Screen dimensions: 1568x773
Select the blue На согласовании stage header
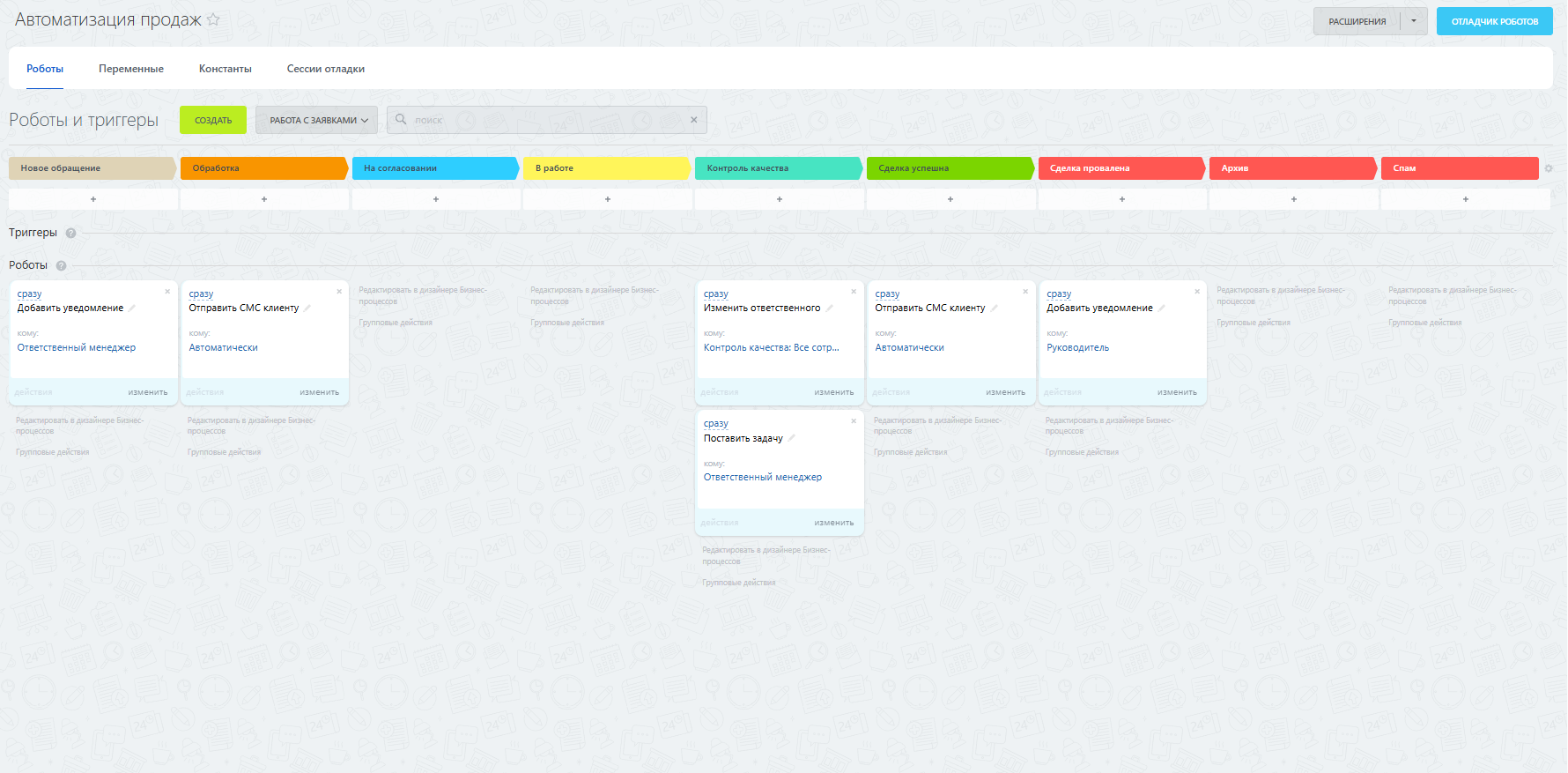(436, 168)
